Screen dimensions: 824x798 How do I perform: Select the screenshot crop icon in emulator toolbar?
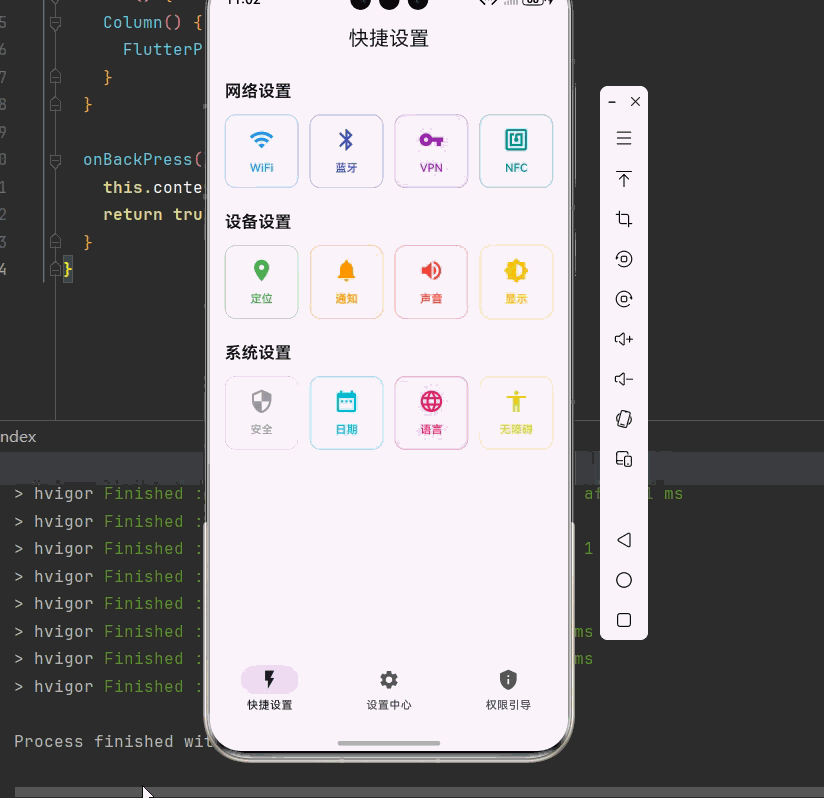pyautogui.click(x=624, y=219)
